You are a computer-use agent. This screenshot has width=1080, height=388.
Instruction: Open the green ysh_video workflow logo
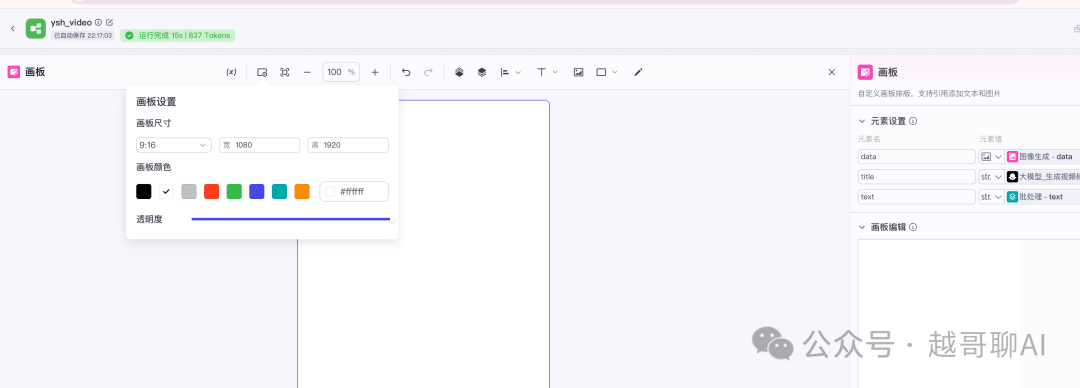pos(36,28)
